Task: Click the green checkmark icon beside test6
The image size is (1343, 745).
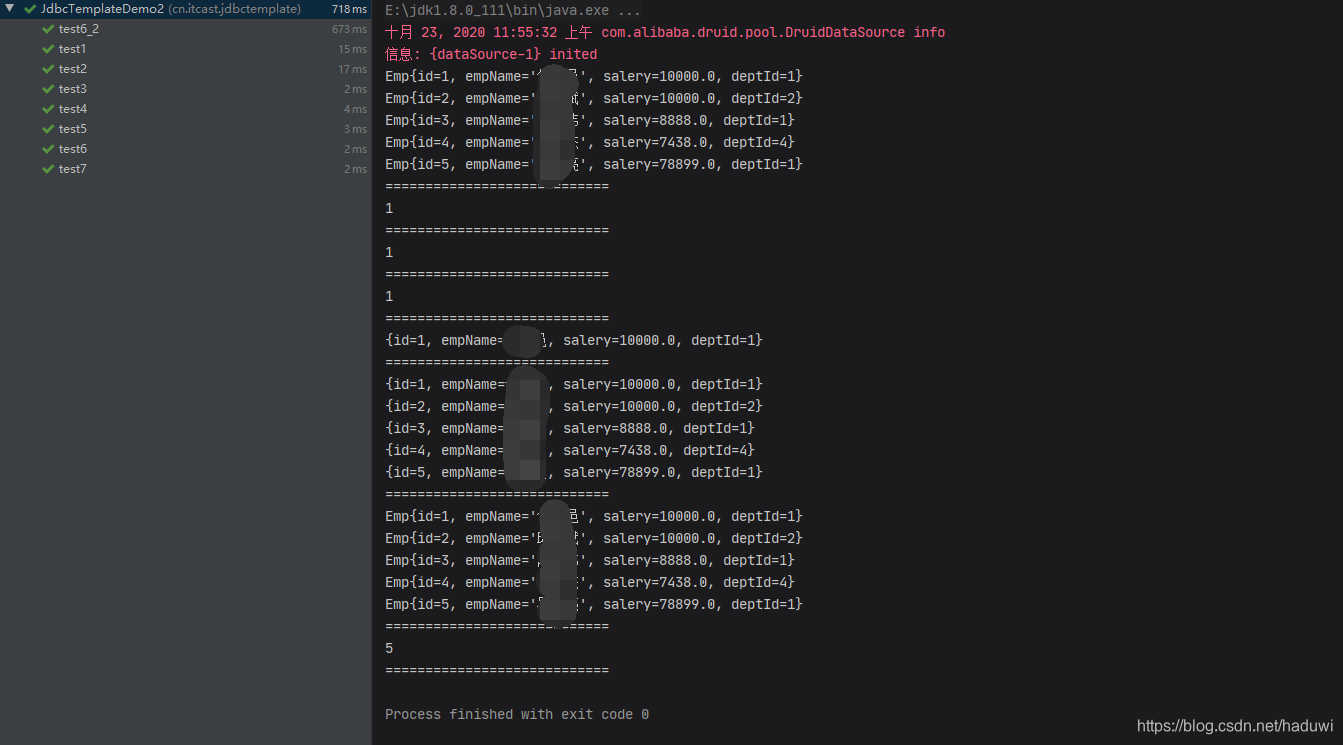Action: (48, 149)
